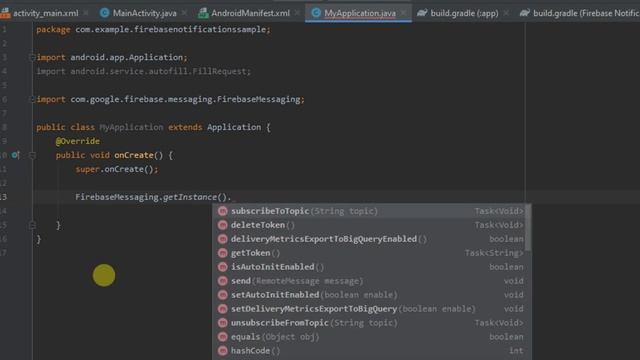Click the FirebaseMessaging import statement

(170, 99)
